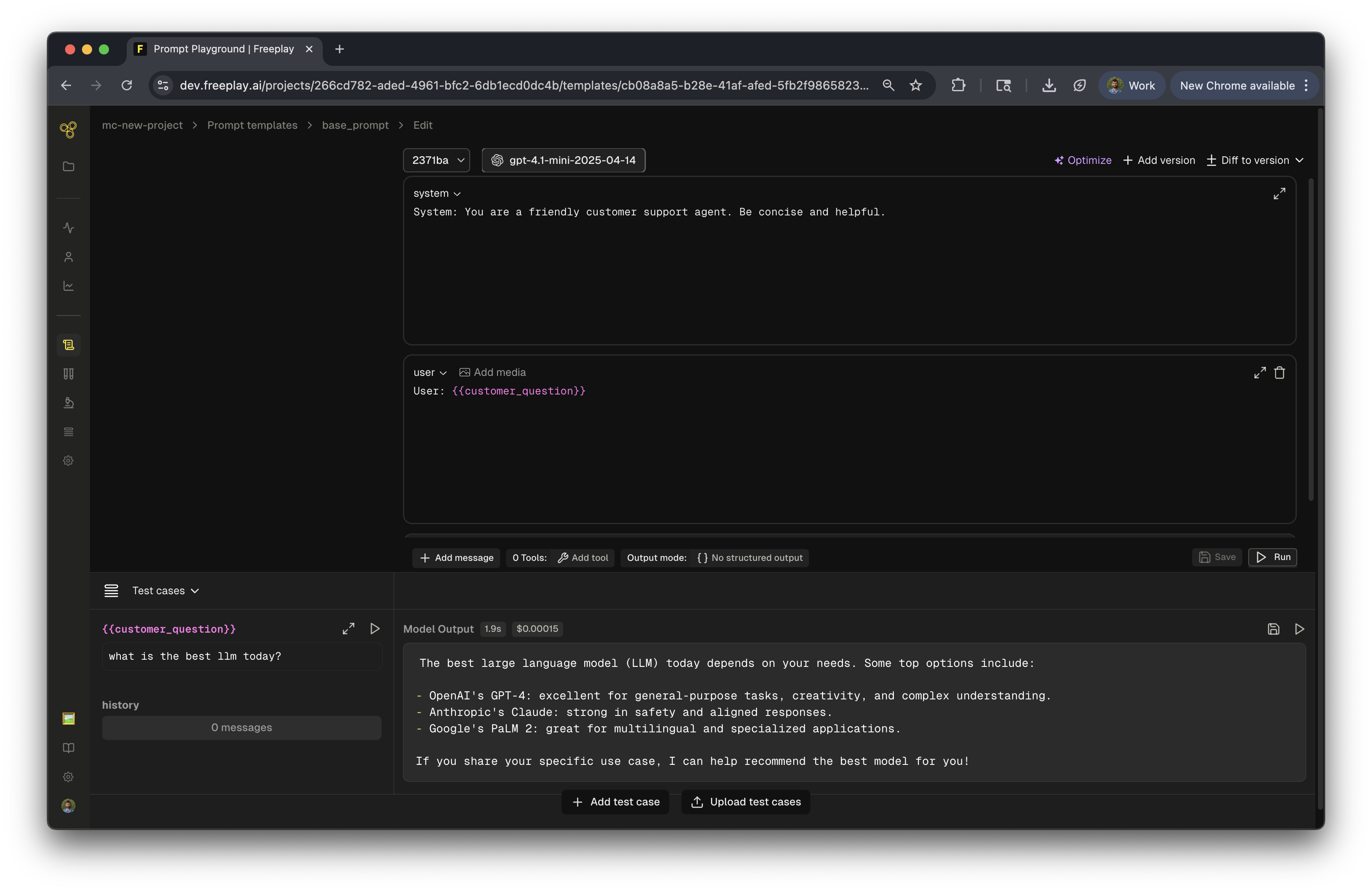Click the Freeplay logo in sidebar
Screen dimensions: 1372x892
[68, 130]
